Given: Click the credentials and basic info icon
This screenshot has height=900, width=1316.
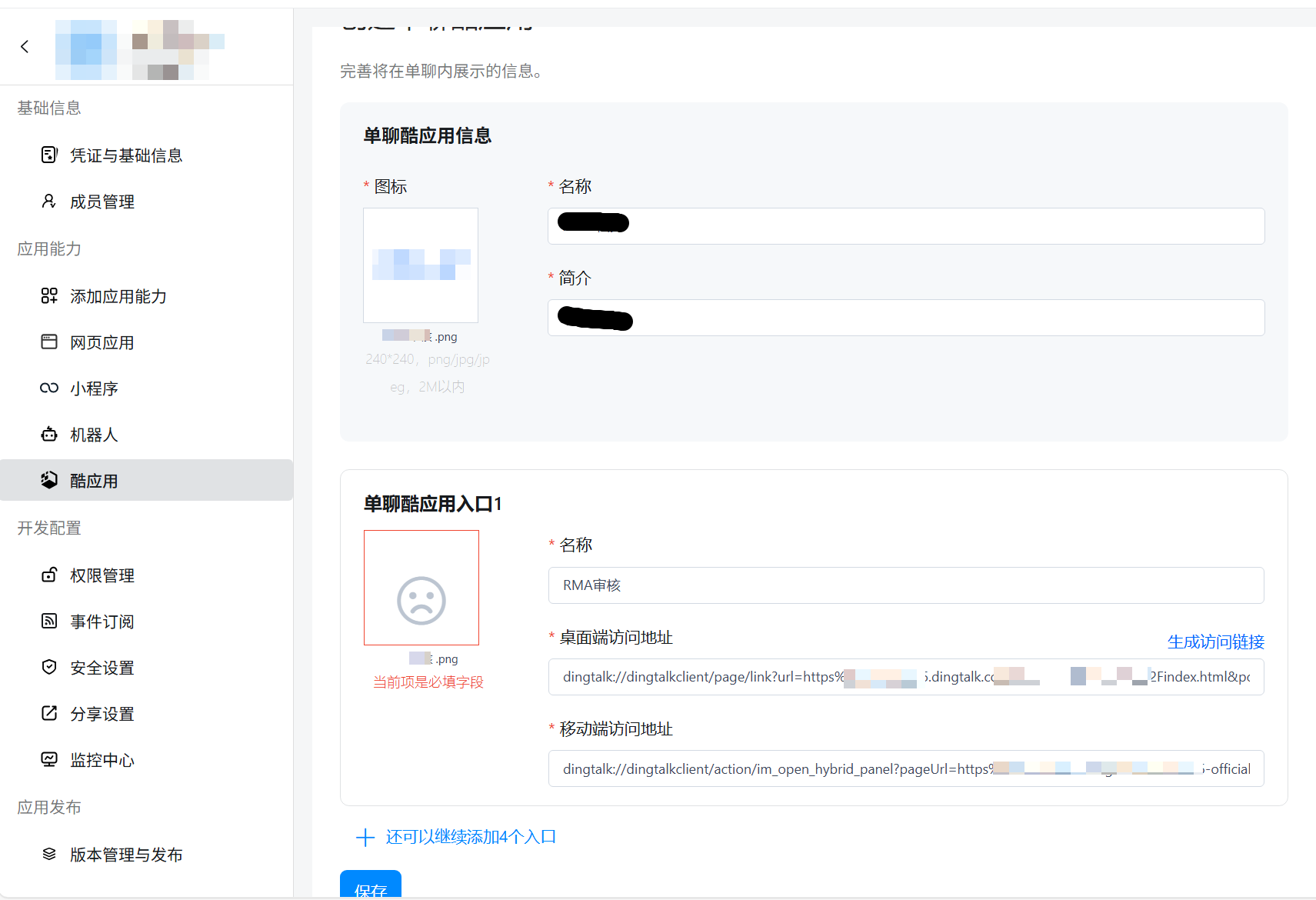Looking at the screenshot, I should pyautogui.click(x=49, y=155).
